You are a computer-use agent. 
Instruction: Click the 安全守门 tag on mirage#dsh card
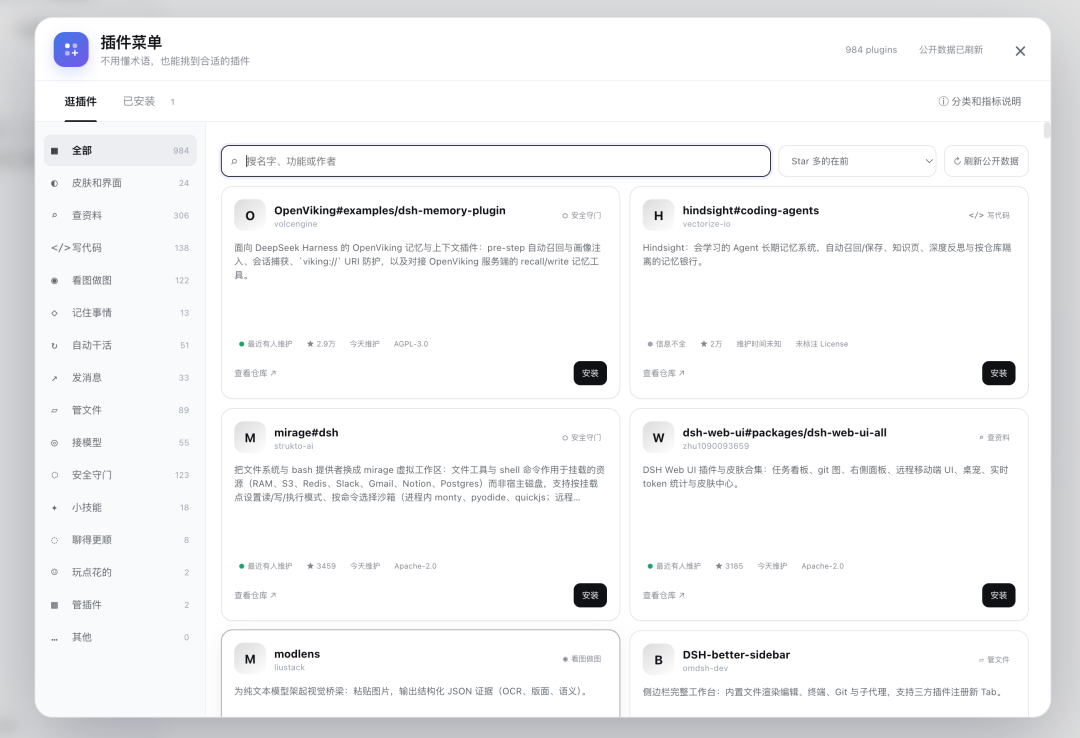coord(582,438)
